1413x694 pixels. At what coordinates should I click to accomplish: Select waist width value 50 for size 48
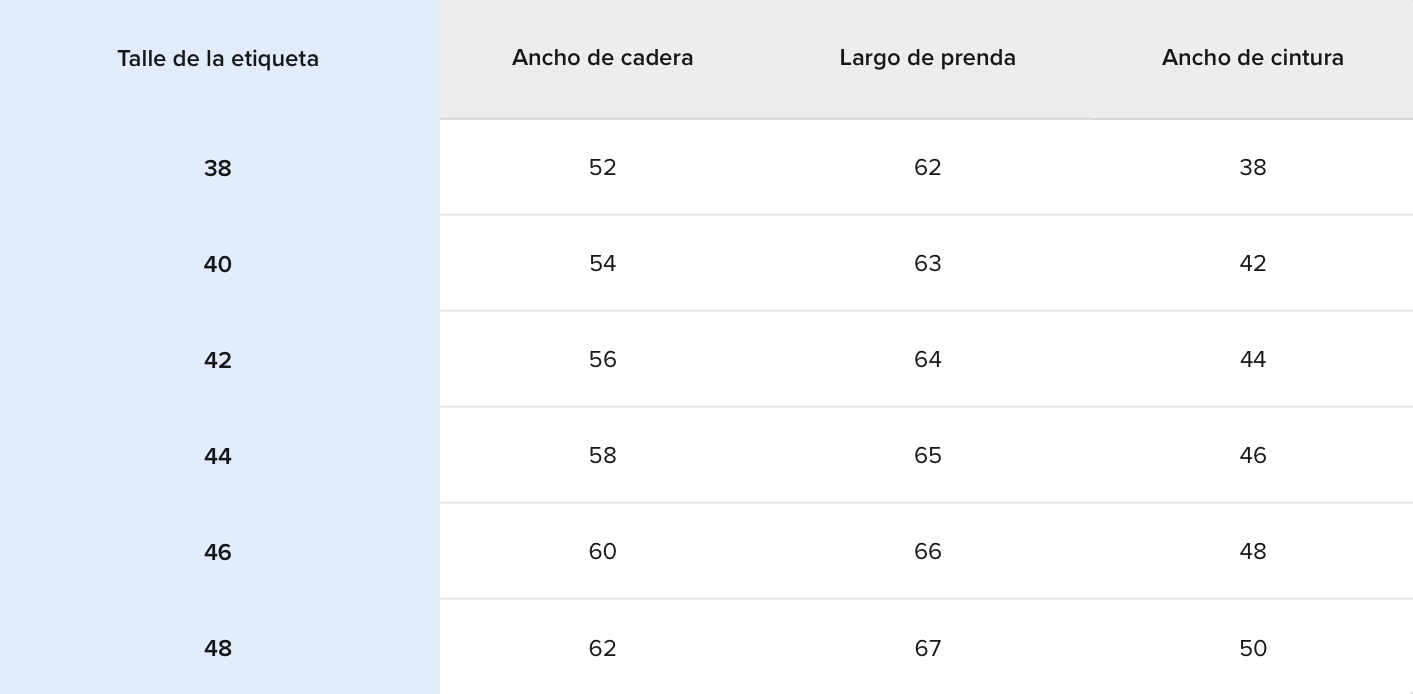[1252, 648]
